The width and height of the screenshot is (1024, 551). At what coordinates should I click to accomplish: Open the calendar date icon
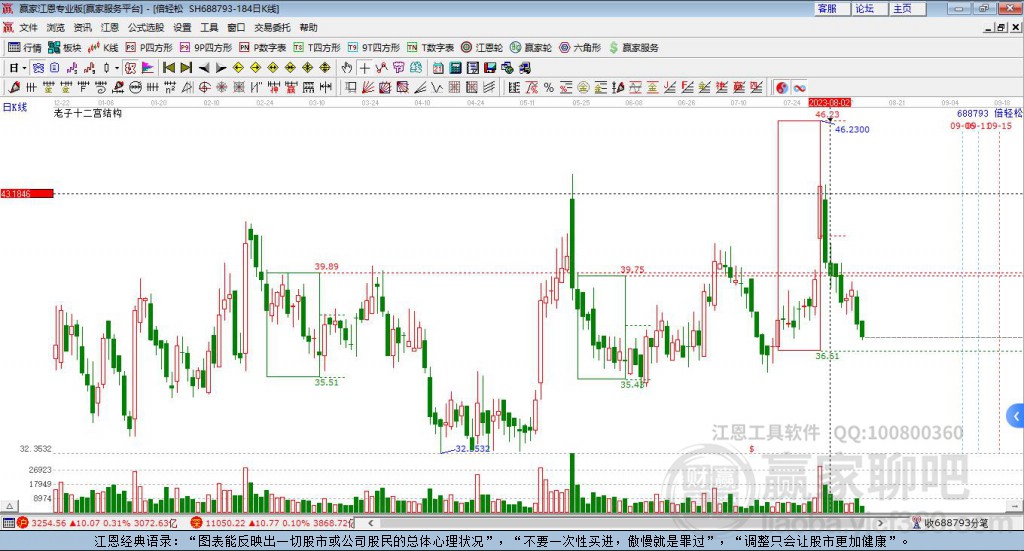point(438,67)
